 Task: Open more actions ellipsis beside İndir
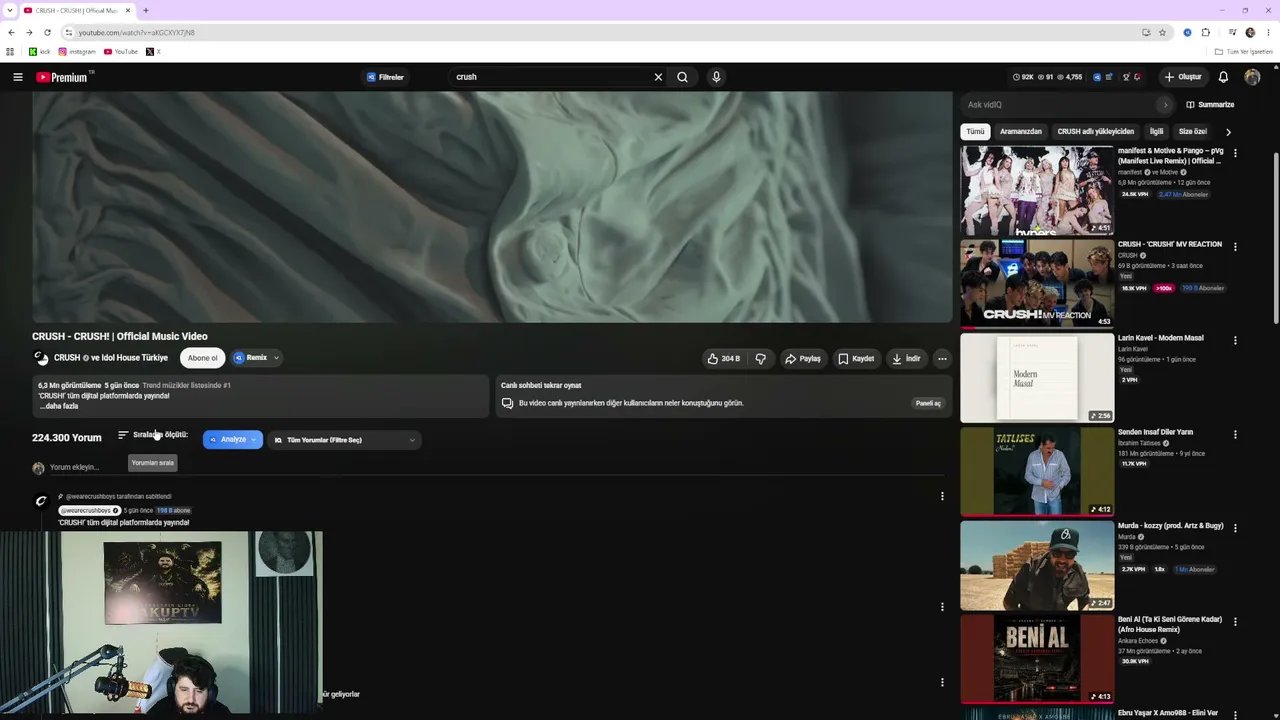point(942,358)
